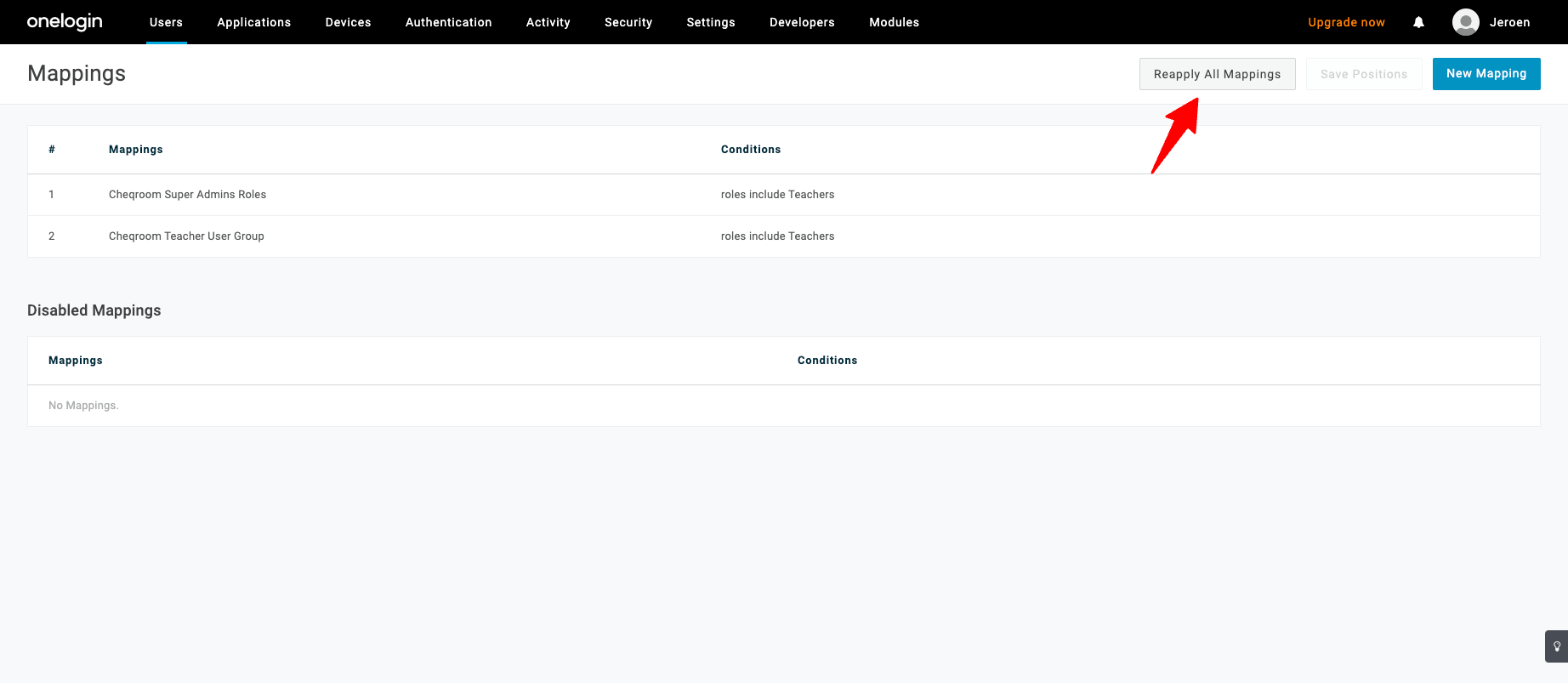Open the Authentication menu

click(x=448, y=22)
